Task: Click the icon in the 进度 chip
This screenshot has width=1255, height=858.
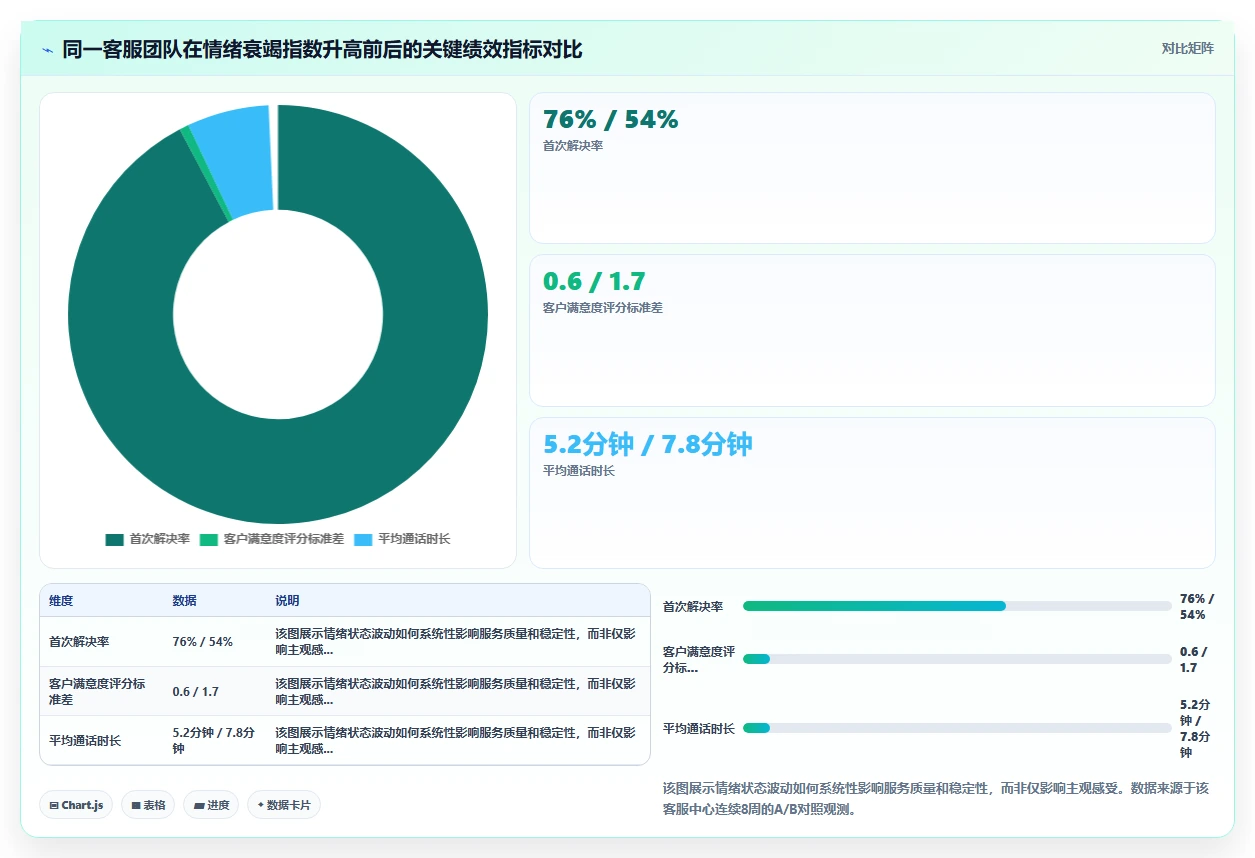Action: pos(199,805)
